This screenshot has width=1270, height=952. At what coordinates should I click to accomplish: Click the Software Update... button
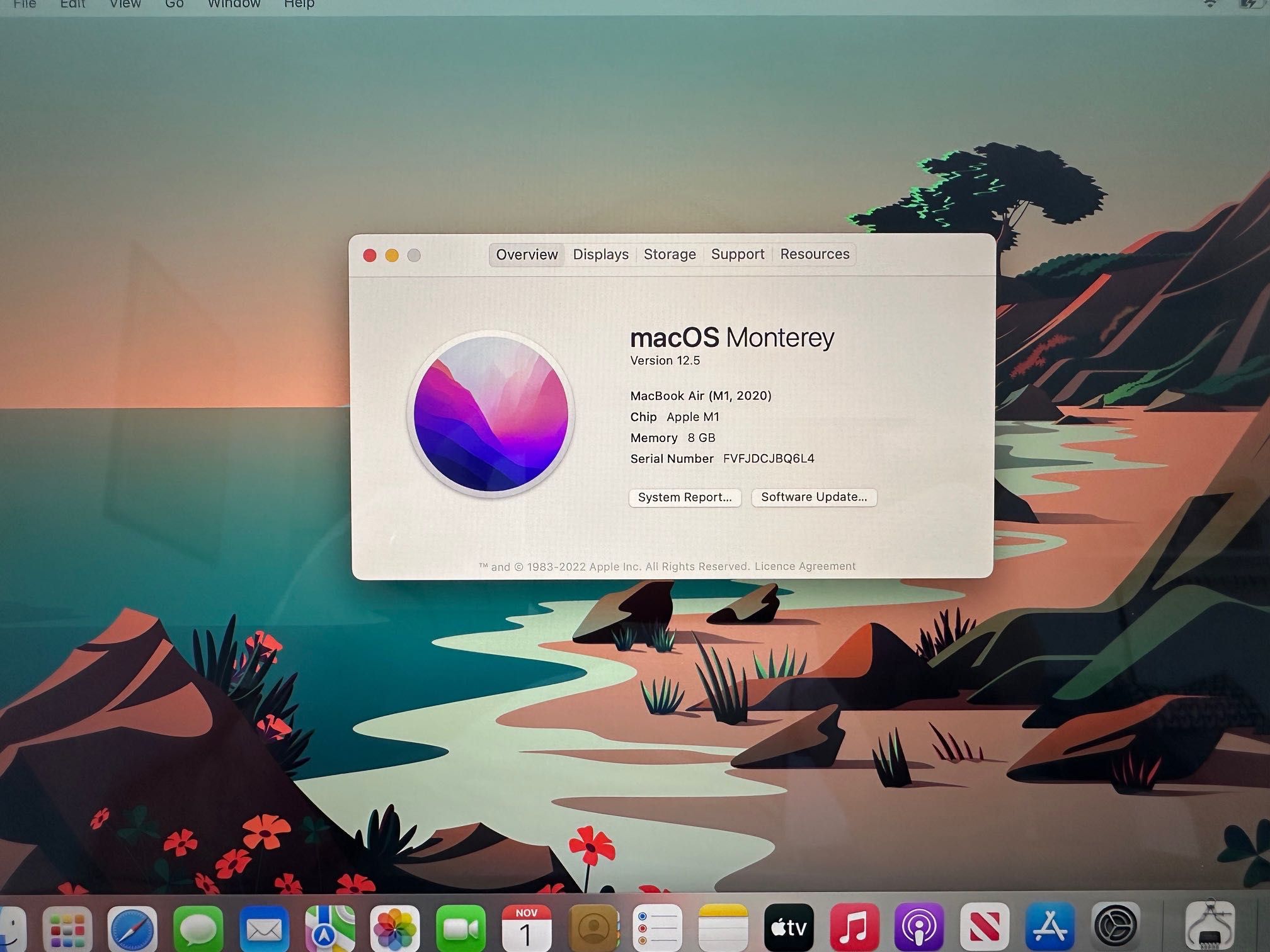(814, 497)
